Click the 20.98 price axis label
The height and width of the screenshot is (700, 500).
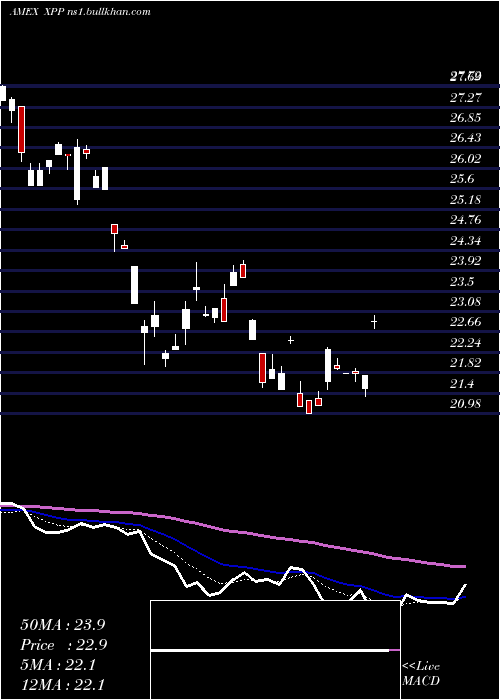[x=466, y=404]
